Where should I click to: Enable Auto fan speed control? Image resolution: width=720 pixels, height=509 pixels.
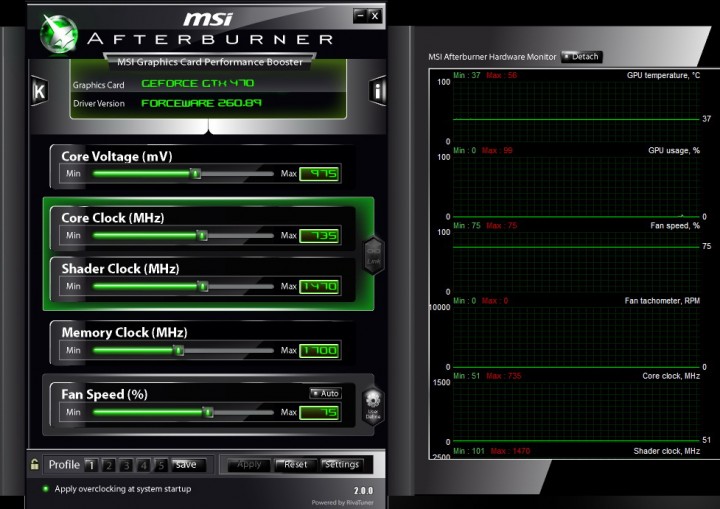[326, 393]
